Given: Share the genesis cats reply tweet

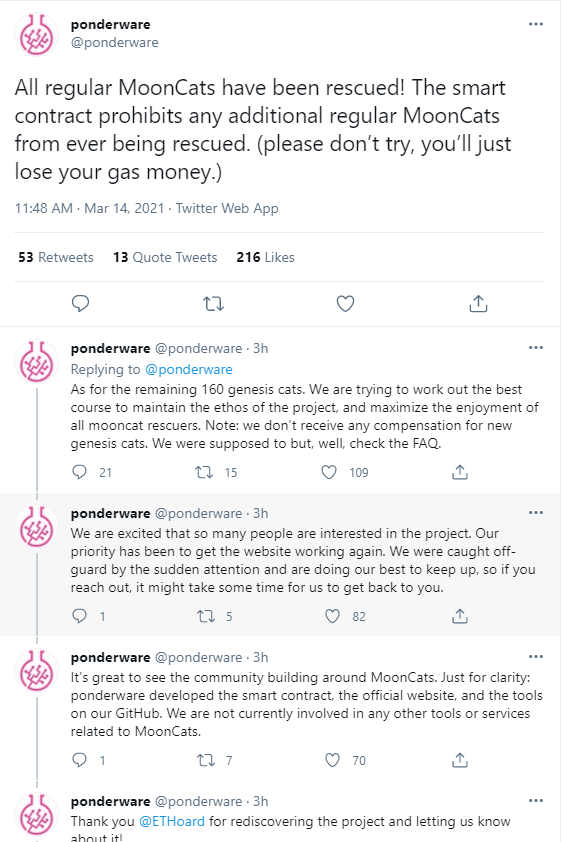Looking at the screenshot, I should [460, 472].
